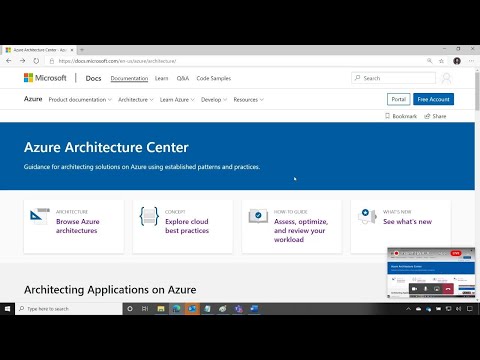The width and height of the screenshot is (480, 360).
Task: Click the Windows 'Type here to search' box
Action: (x=69, y=309)
